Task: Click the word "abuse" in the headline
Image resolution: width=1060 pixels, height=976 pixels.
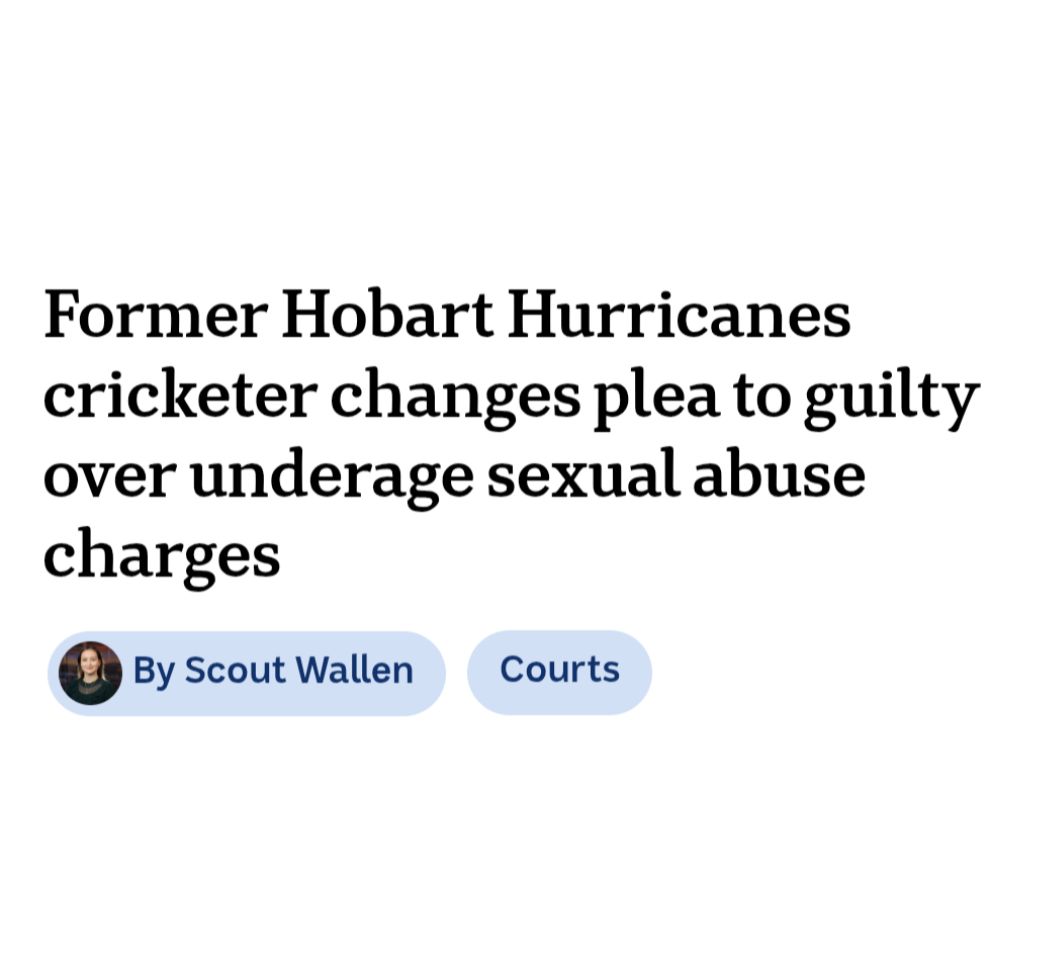Action: (779, 473)
